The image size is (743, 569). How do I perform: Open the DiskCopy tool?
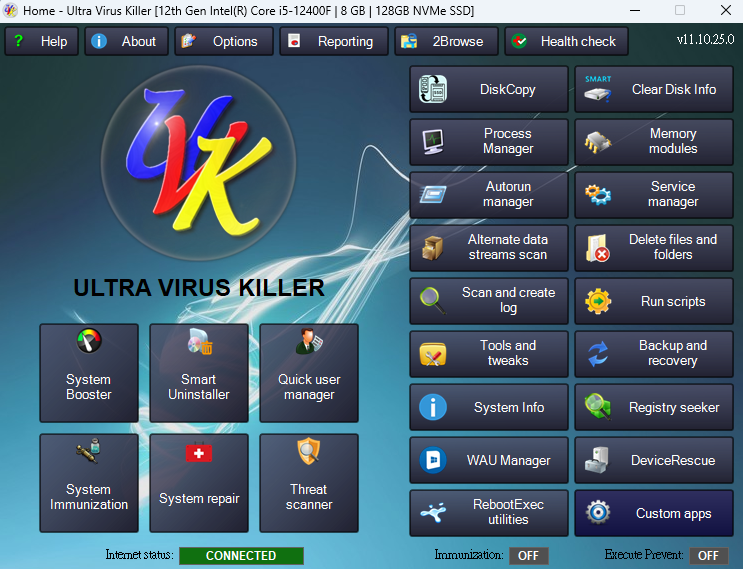click(489, 89)
